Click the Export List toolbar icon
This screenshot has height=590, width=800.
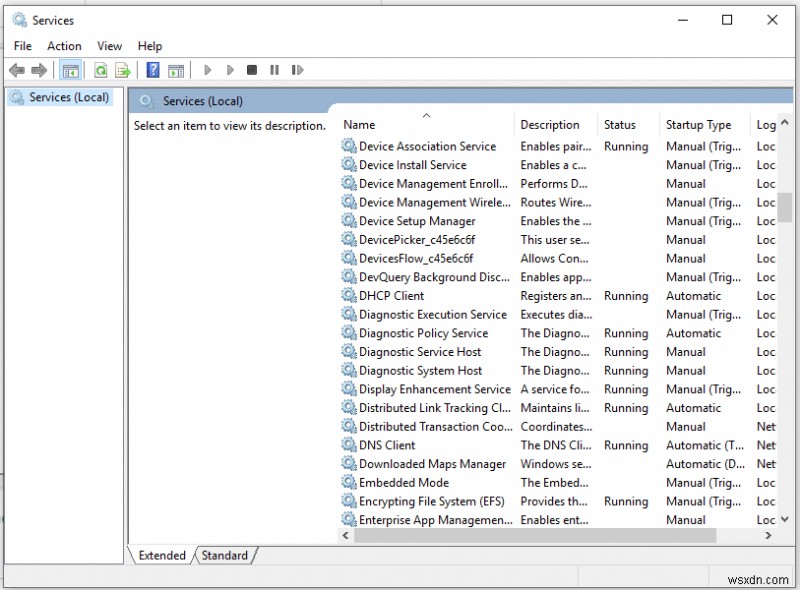point(123,70)
